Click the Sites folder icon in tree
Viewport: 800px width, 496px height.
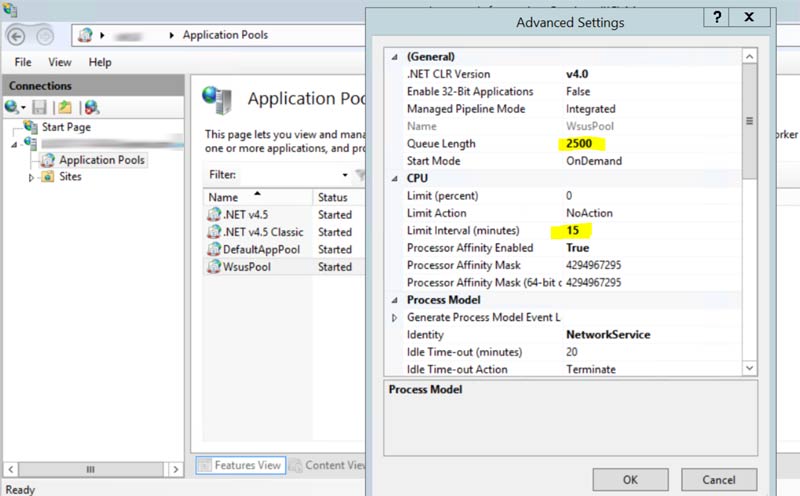[47, 177]
